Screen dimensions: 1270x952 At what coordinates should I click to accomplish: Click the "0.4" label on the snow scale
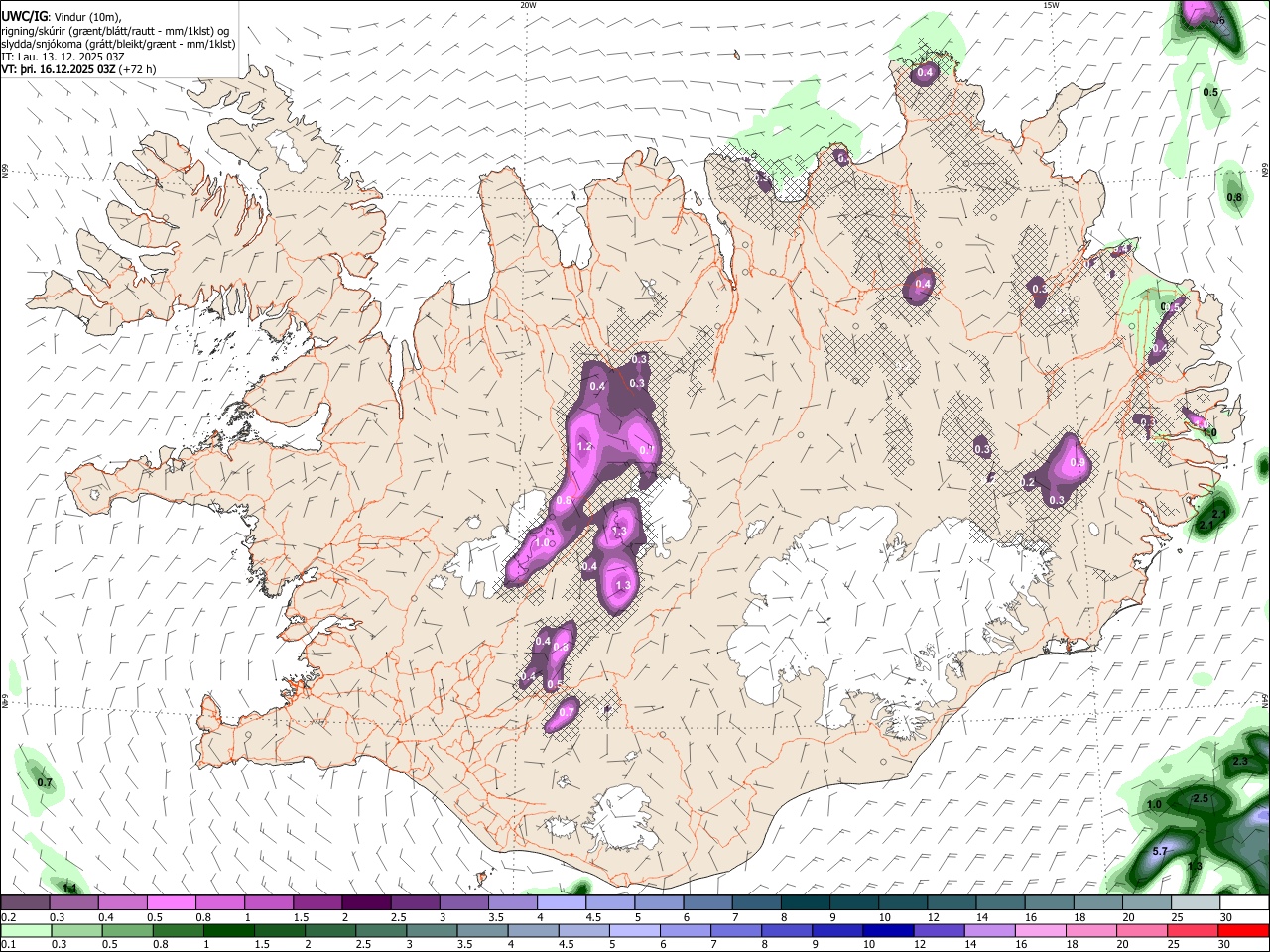[x=106, y=917]
